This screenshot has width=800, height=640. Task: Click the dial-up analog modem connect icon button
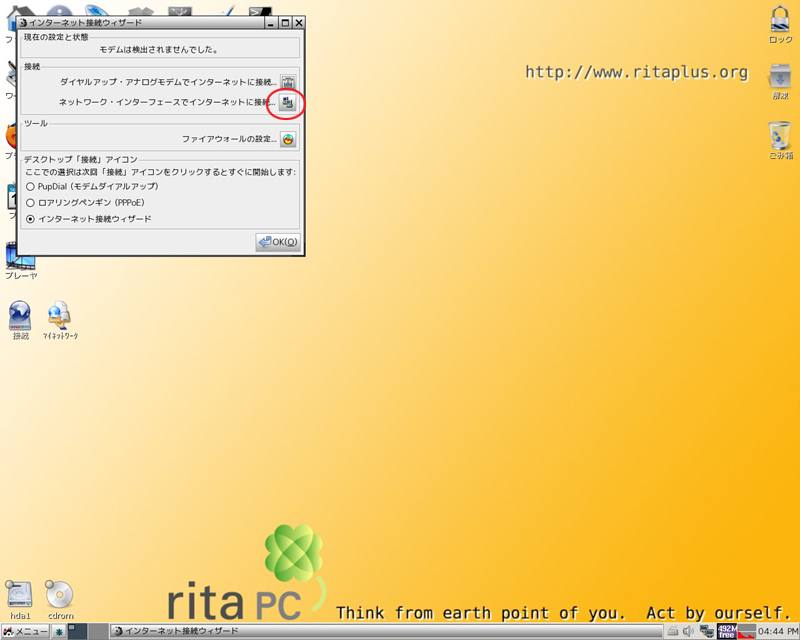pos(288,82)
